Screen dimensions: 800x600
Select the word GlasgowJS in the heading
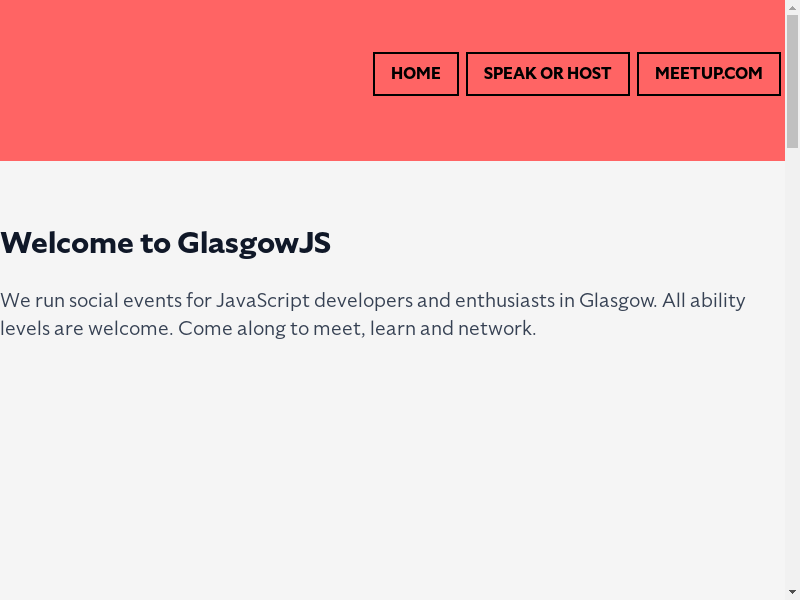[x=254, y=243]
